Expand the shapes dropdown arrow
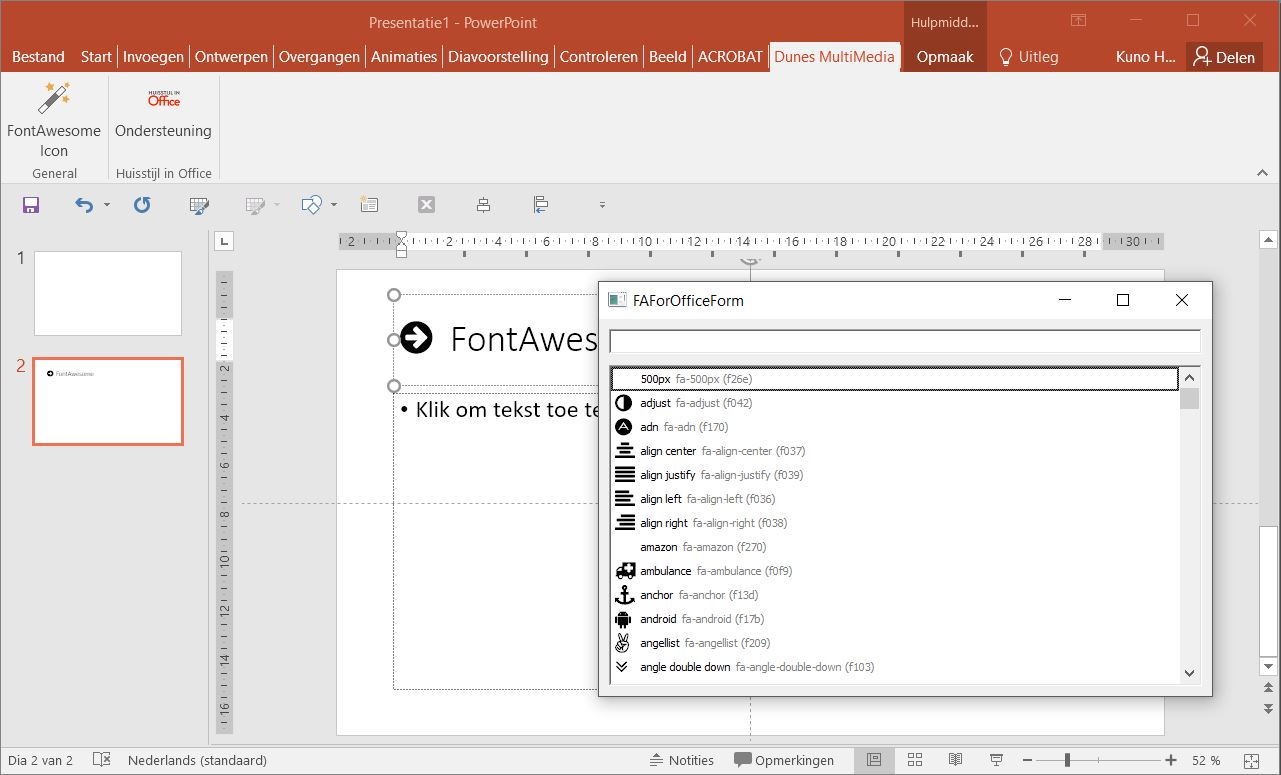This screenshot has width=1281, height=775. tap(334, 205)
